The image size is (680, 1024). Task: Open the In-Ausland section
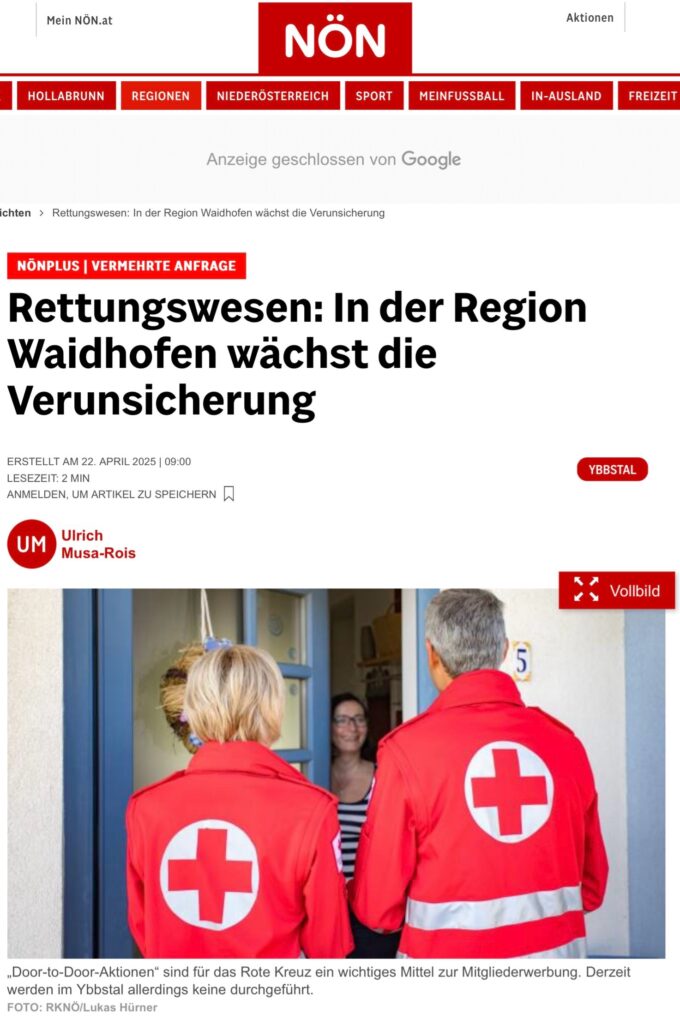(566, 95)
